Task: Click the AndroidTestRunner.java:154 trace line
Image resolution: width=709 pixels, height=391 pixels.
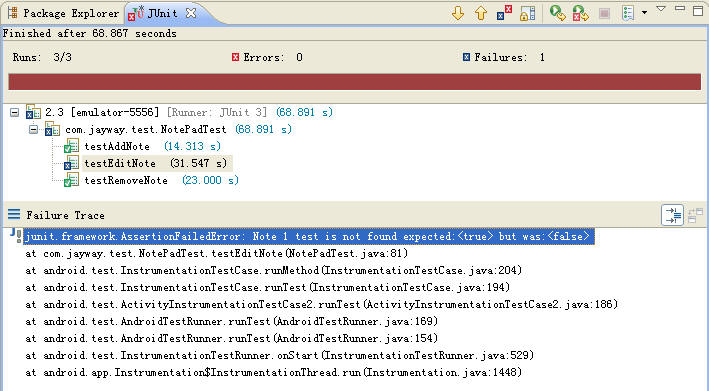Action: click(232, 338)
